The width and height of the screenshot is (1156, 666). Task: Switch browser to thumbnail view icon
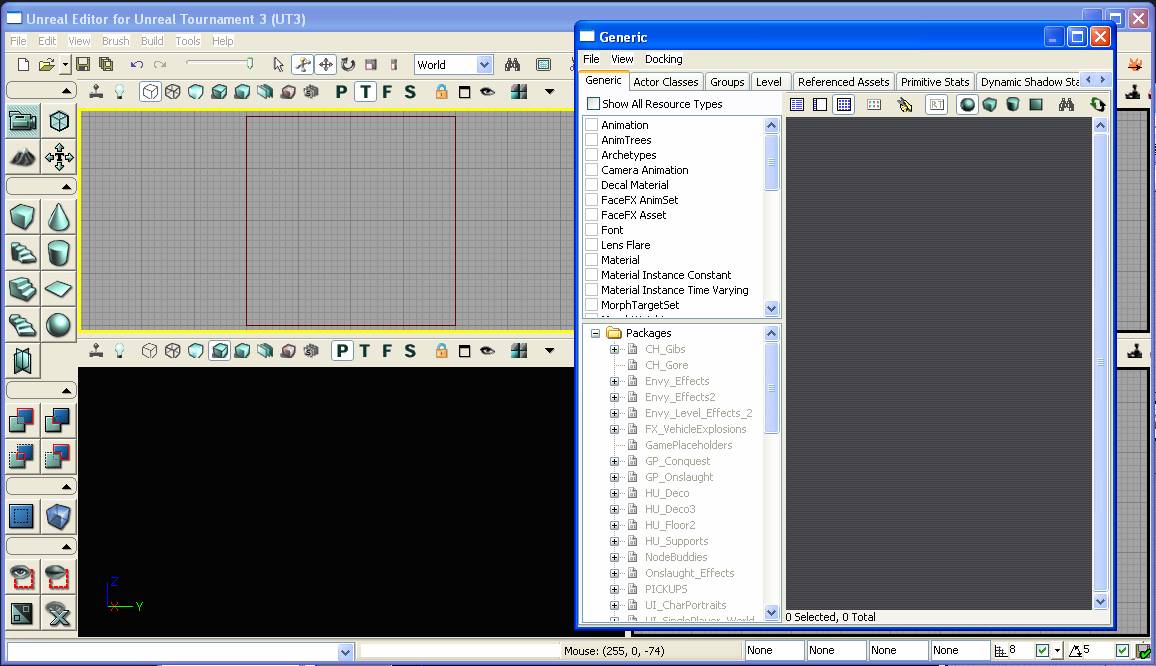pyautogui.click(x=844, y=105)
